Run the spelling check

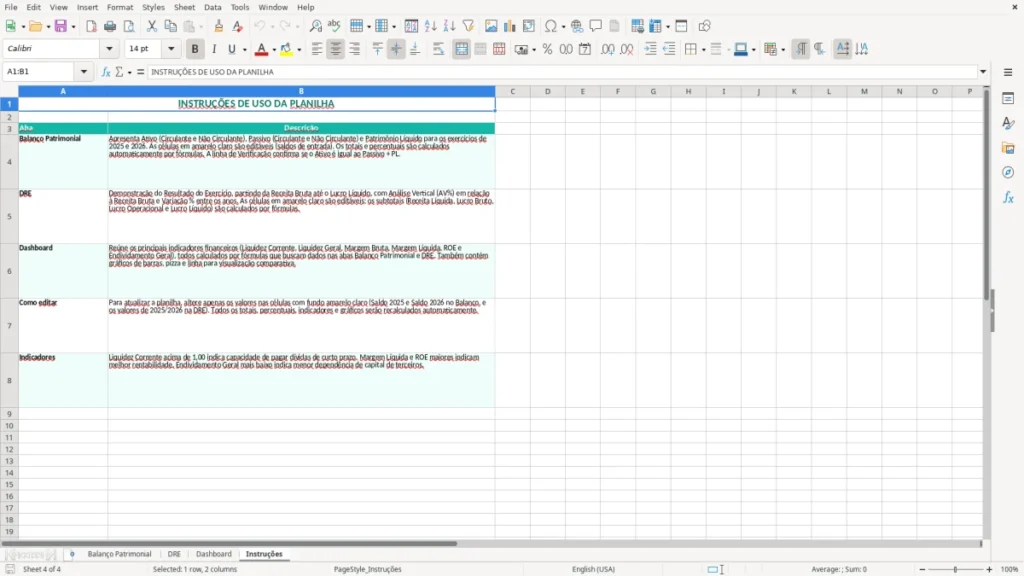point(334,26)
